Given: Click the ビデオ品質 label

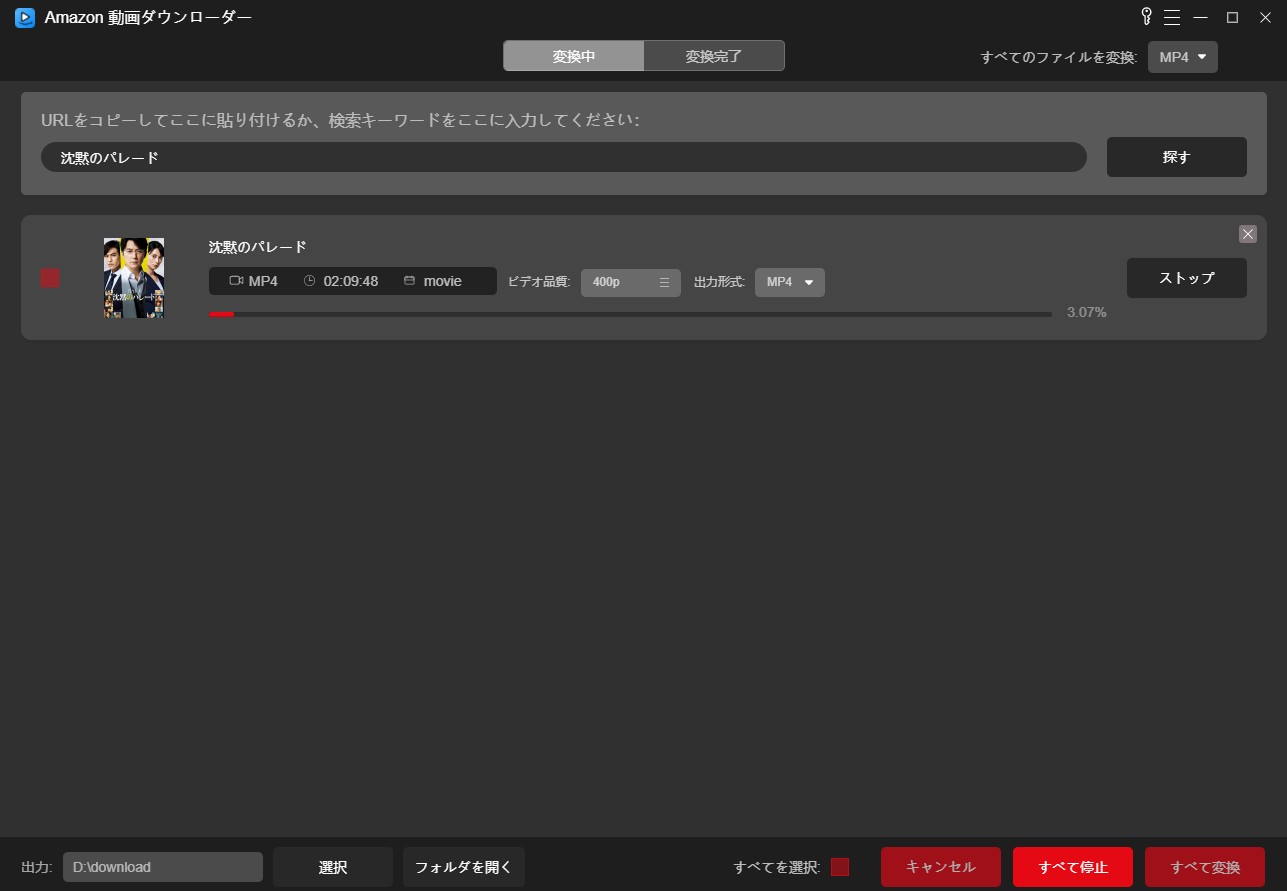Looking at the screenshot, I should pyautogui.click(x=539, y=282).
